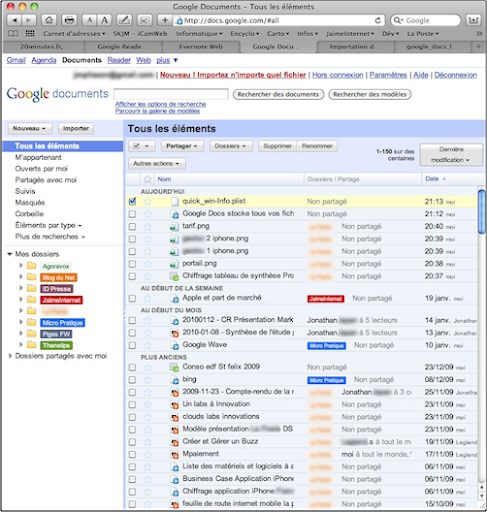Image resolution: width=487 pixels, height=512 pixels.
Task: Click the Agoravox folder icon
Action: coord(31,266)
